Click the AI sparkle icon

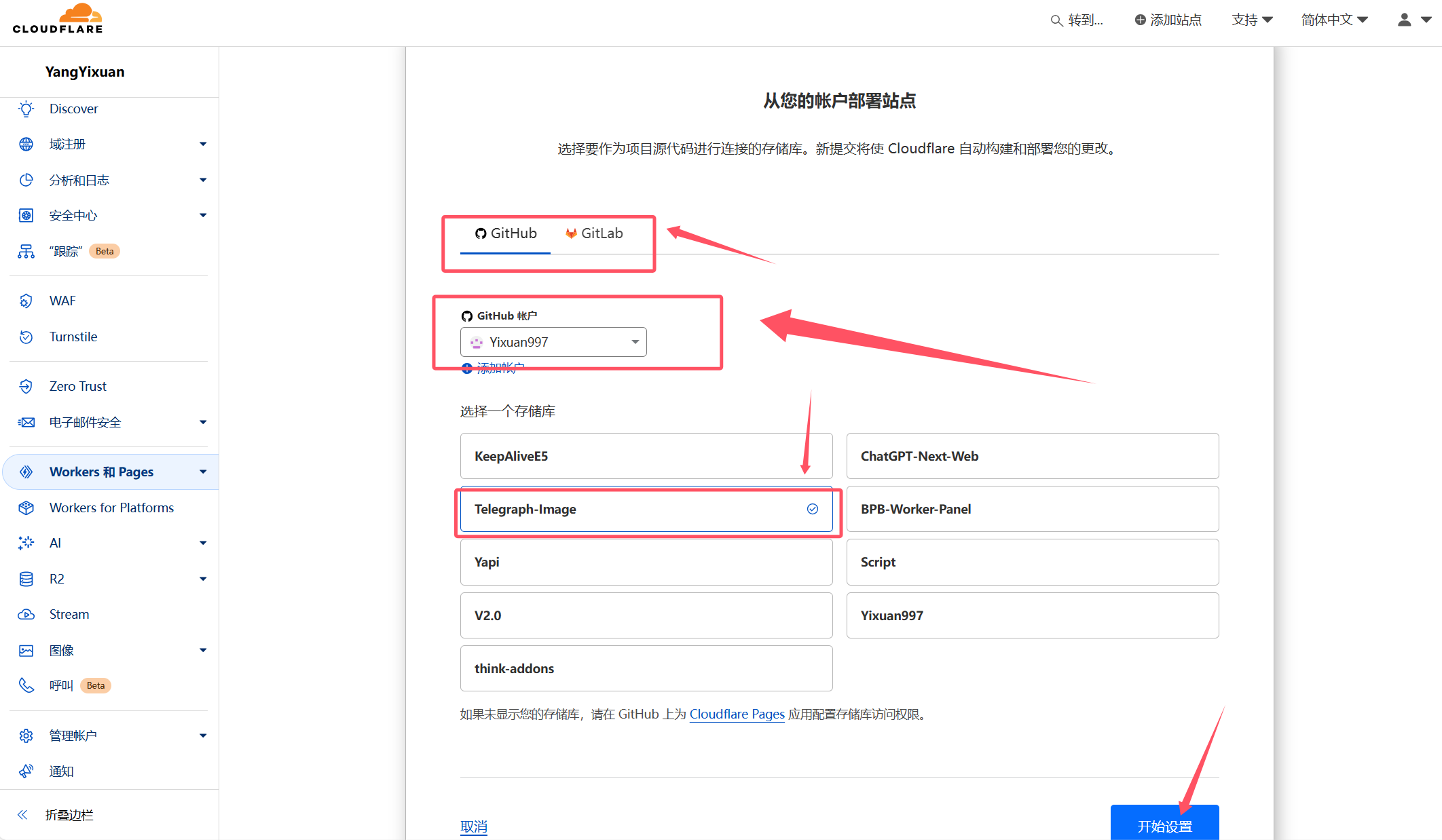(26, 543)
